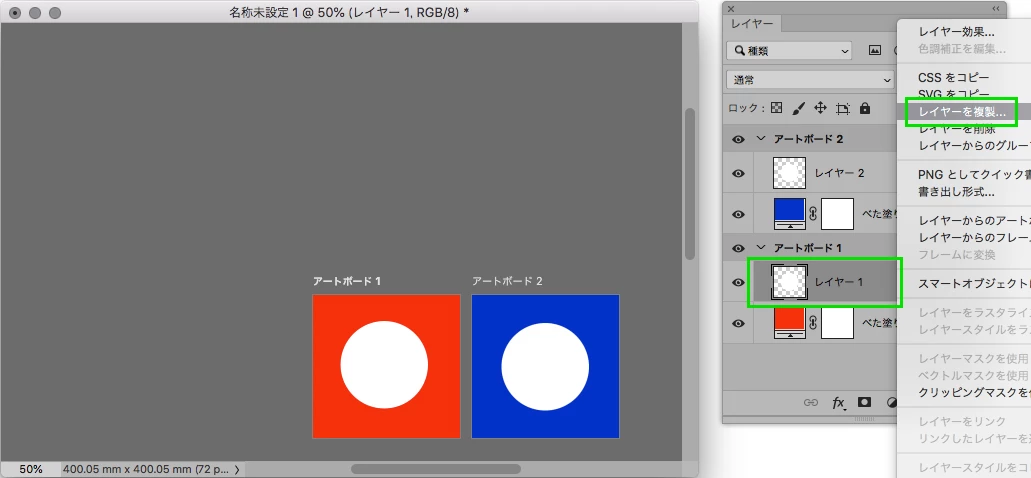This screenshot has width=1031, height=478.
Task: Select the アートボード 1 group row name
Action: (808, 247)
